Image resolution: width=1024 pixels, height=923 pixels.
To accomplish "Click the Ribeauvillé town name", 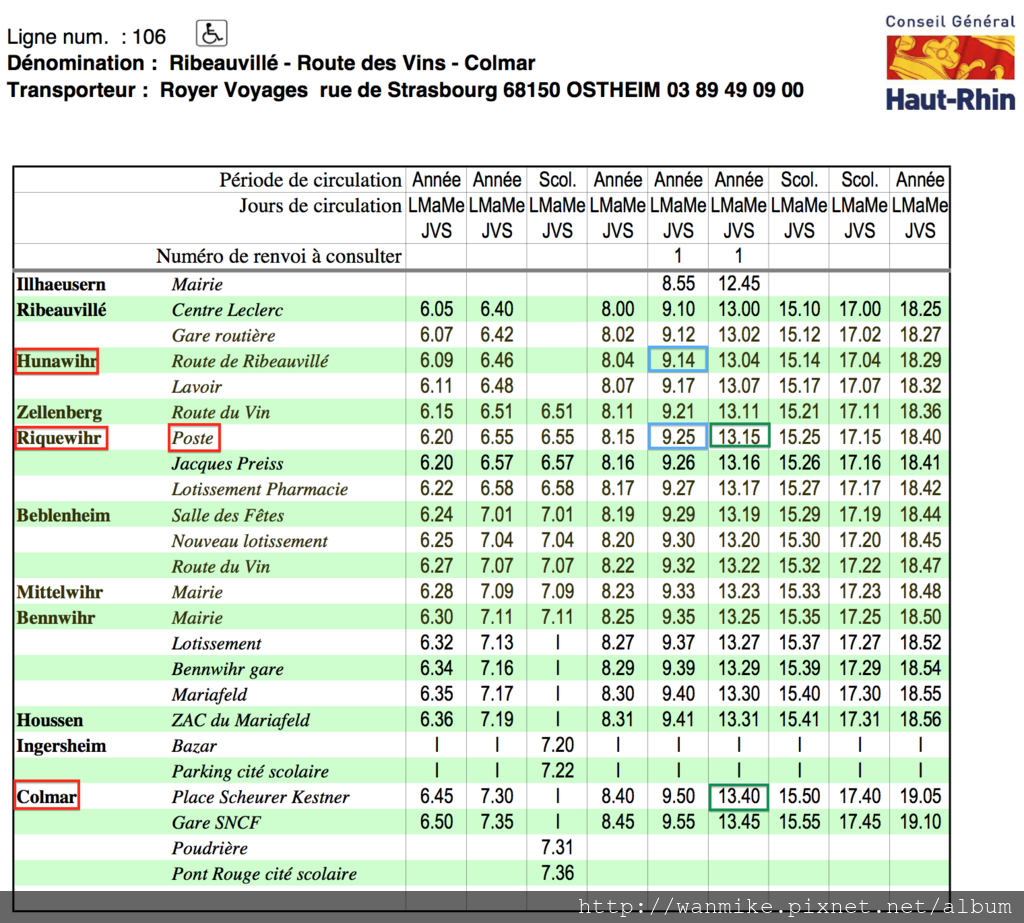I will click(61, 310).
